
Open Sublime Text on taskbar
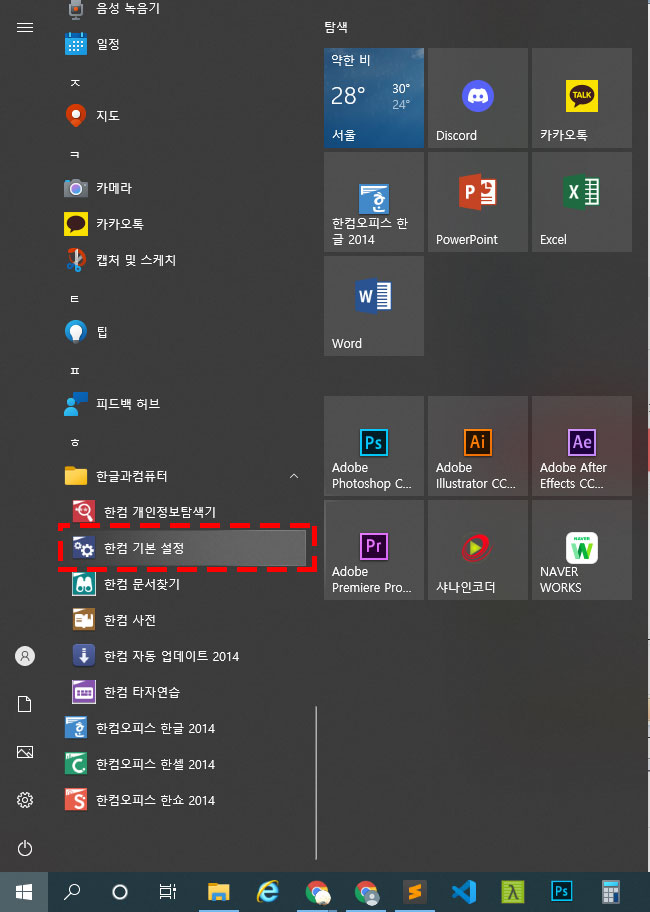pyautogui.click(x=415, y=892)
